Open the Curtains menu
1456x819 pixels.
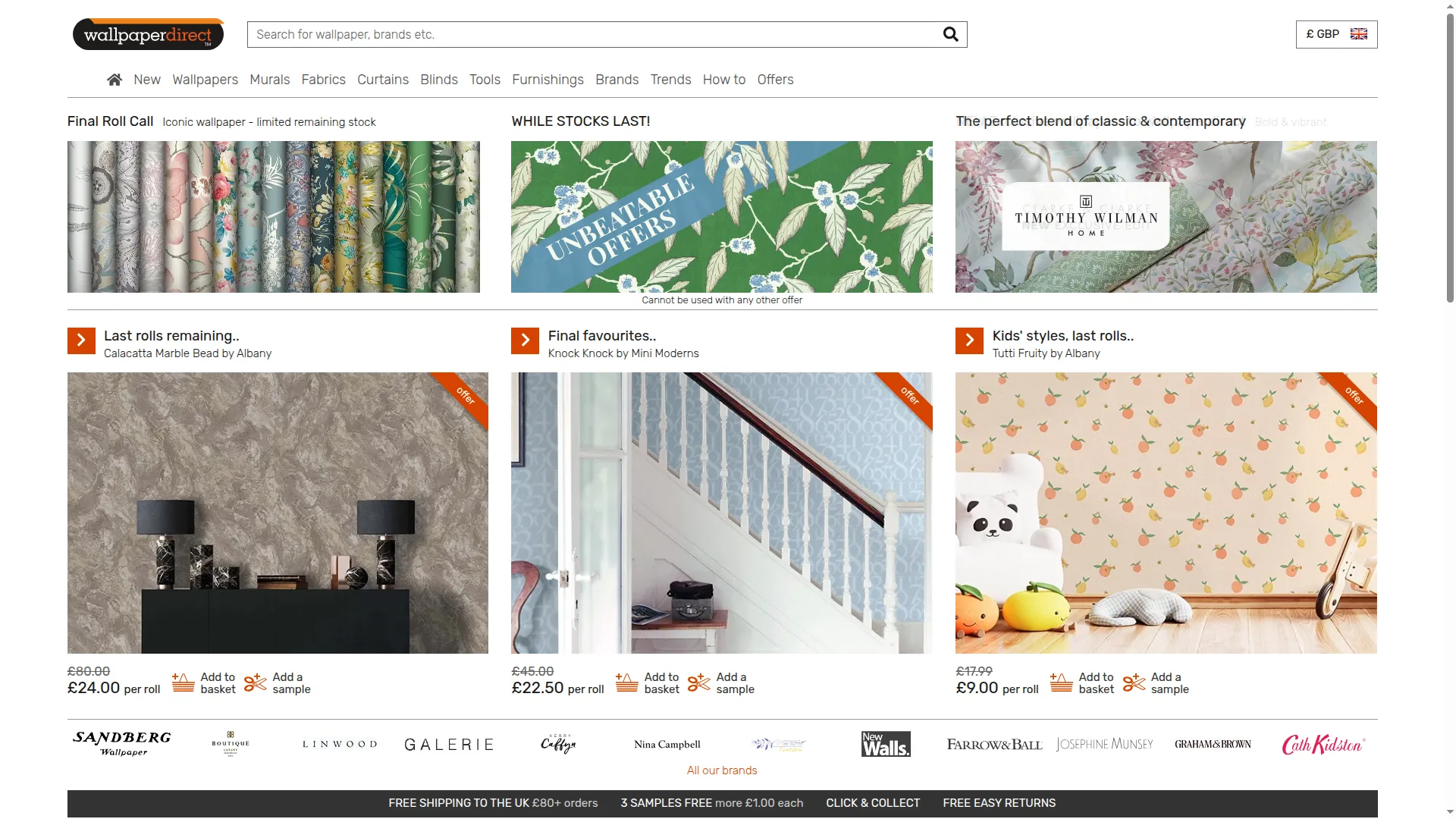[383, 80]
